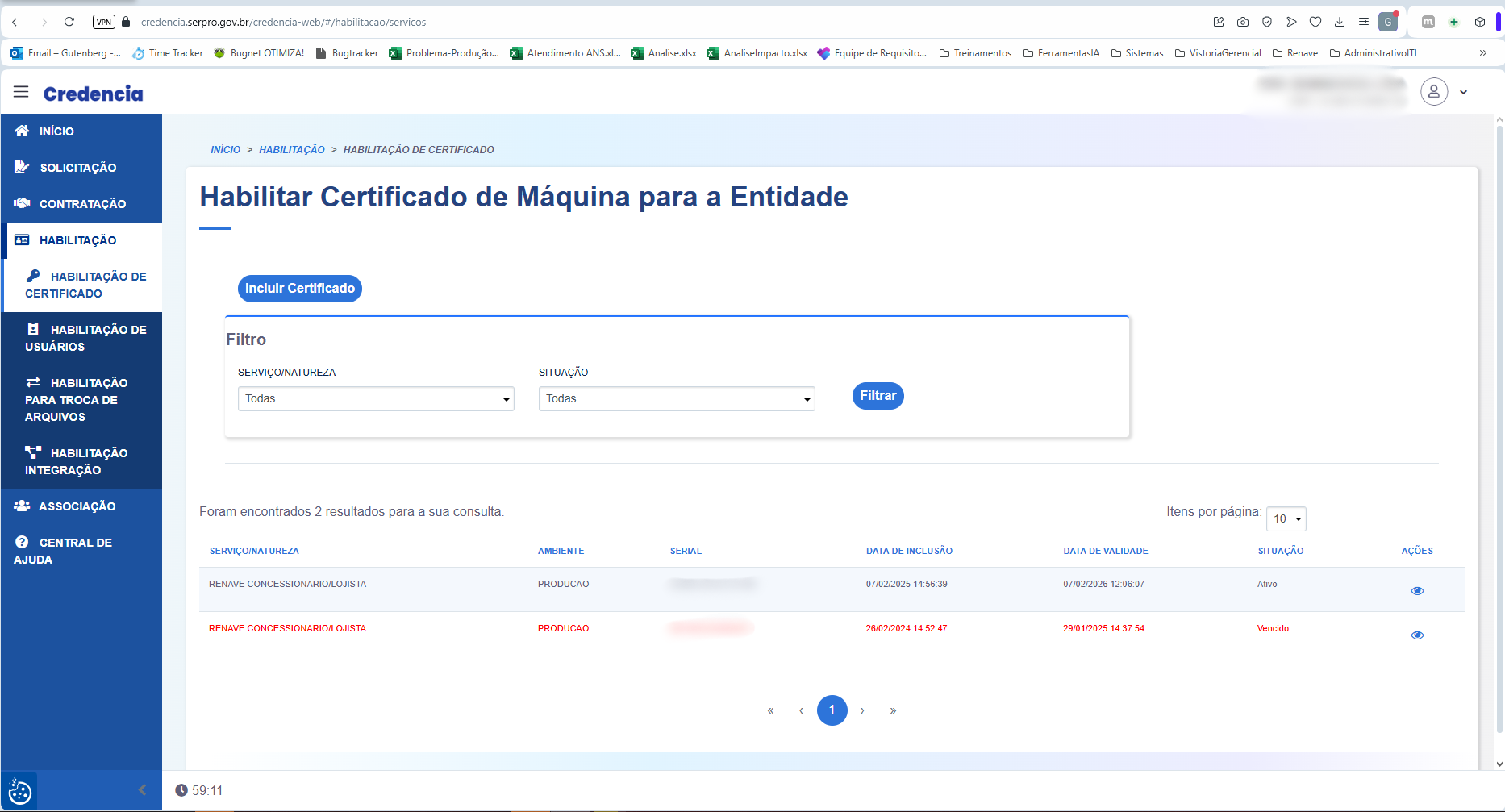This screenshot has height=812, width=1505.
Task: Sort by AMBIENTE column header
Action: click(x=561, y=552)
